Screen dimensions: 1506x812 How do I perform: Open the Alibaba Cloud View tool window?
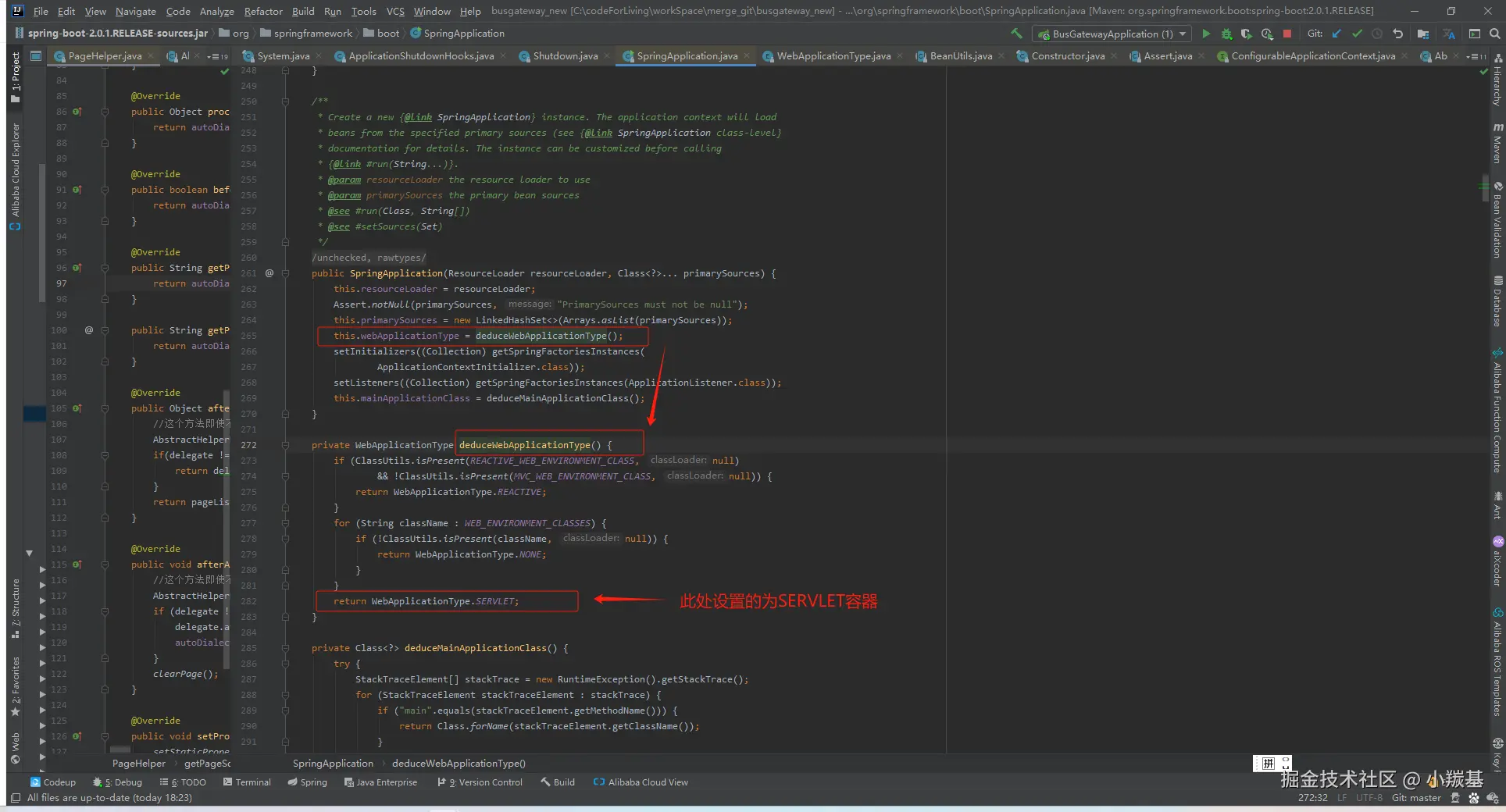click(641, 782)
